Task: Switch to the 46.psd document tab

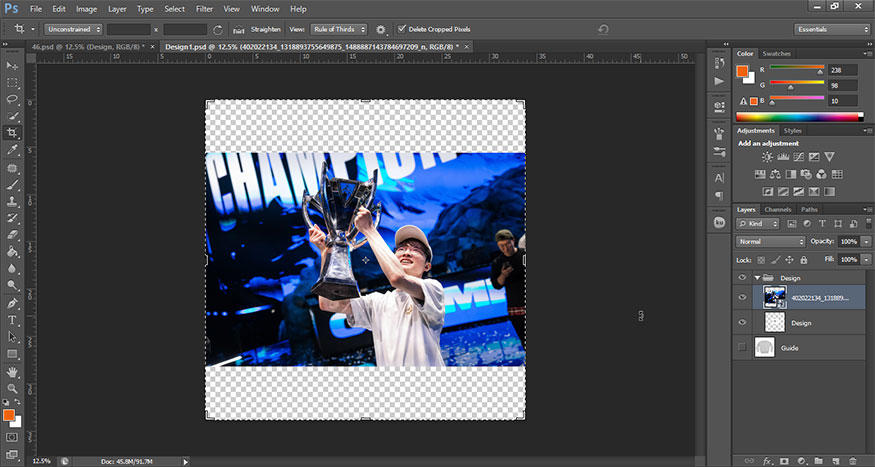Action: [88, 47]
